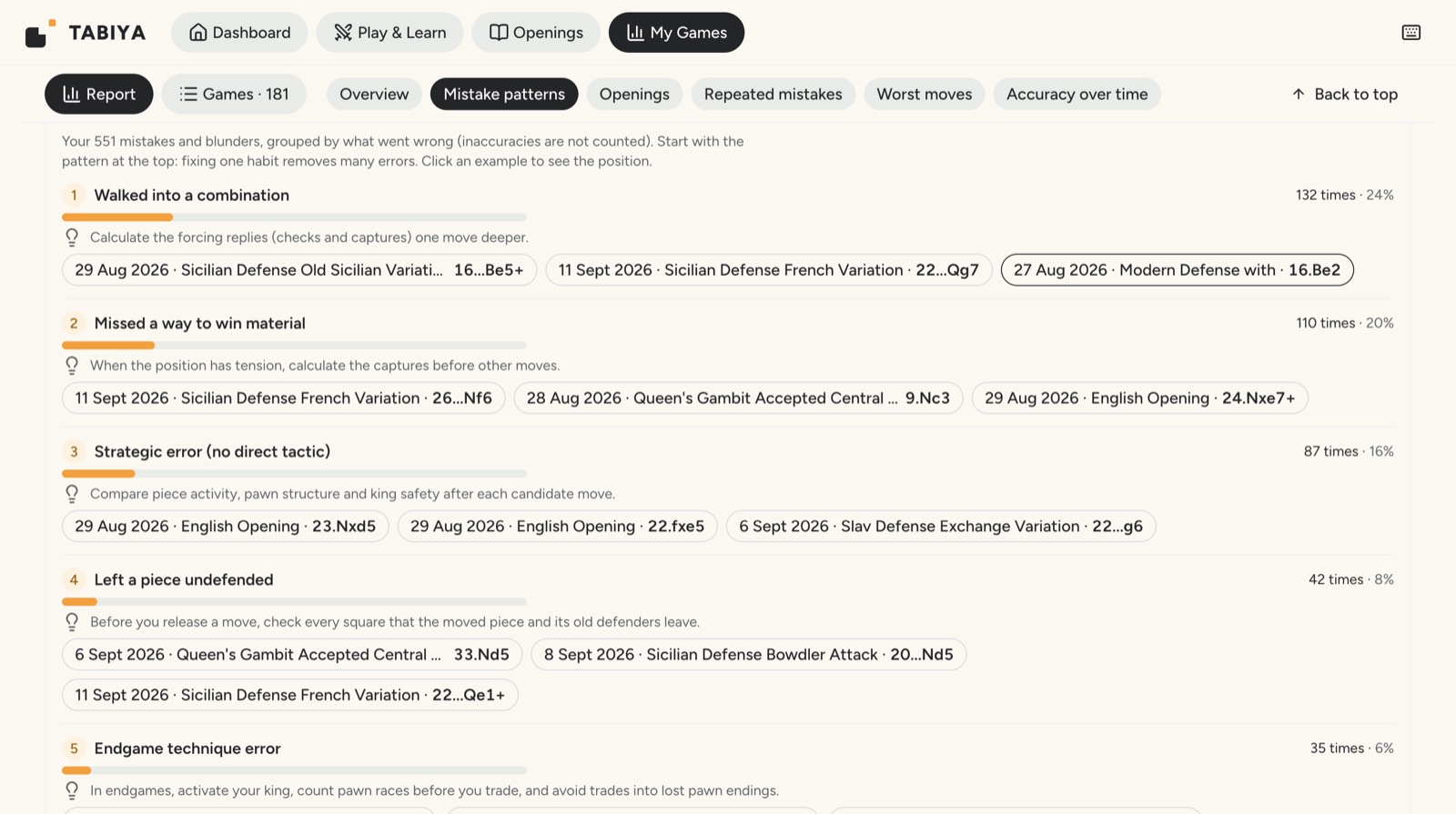This screenshot has width=1456, height=814.
Task: Click the rank number 1 badge
Action: coord(74,196)
